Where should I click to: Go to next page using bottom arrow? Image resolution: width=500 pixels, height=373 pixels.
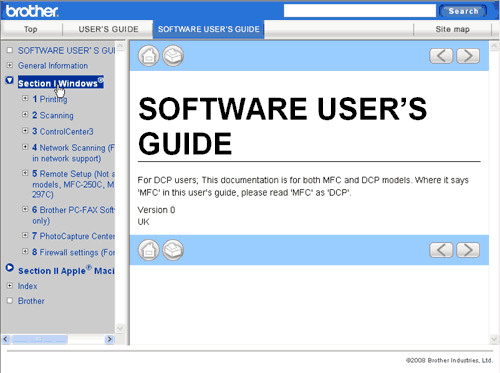point(468,250)
